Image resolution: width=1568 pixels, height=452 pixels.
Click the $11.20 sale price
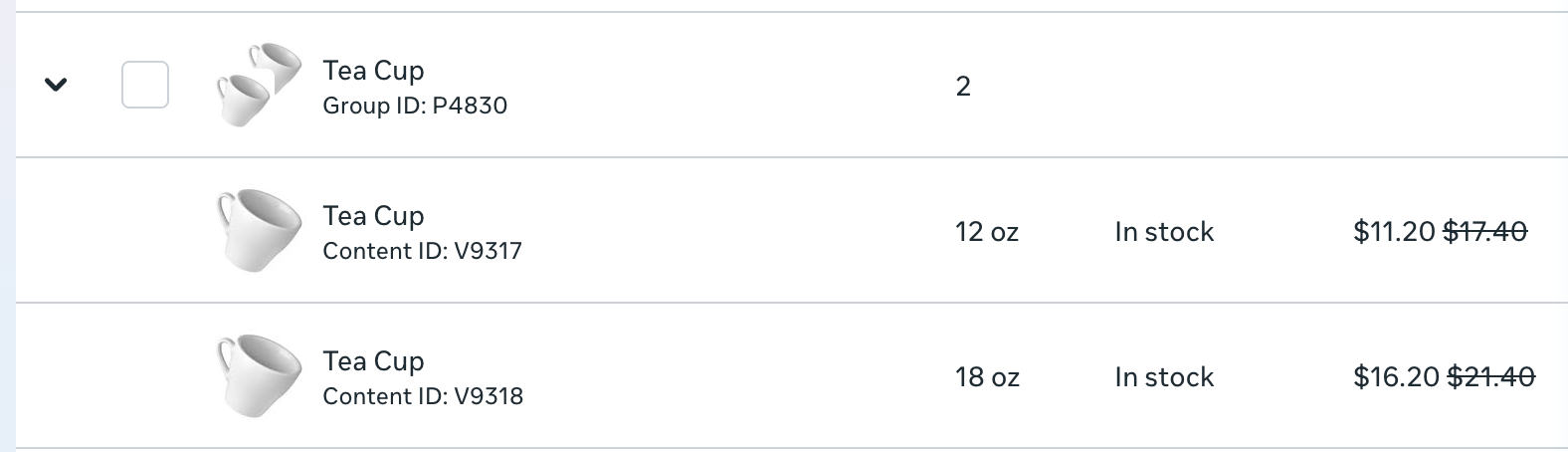(1393, 232)
